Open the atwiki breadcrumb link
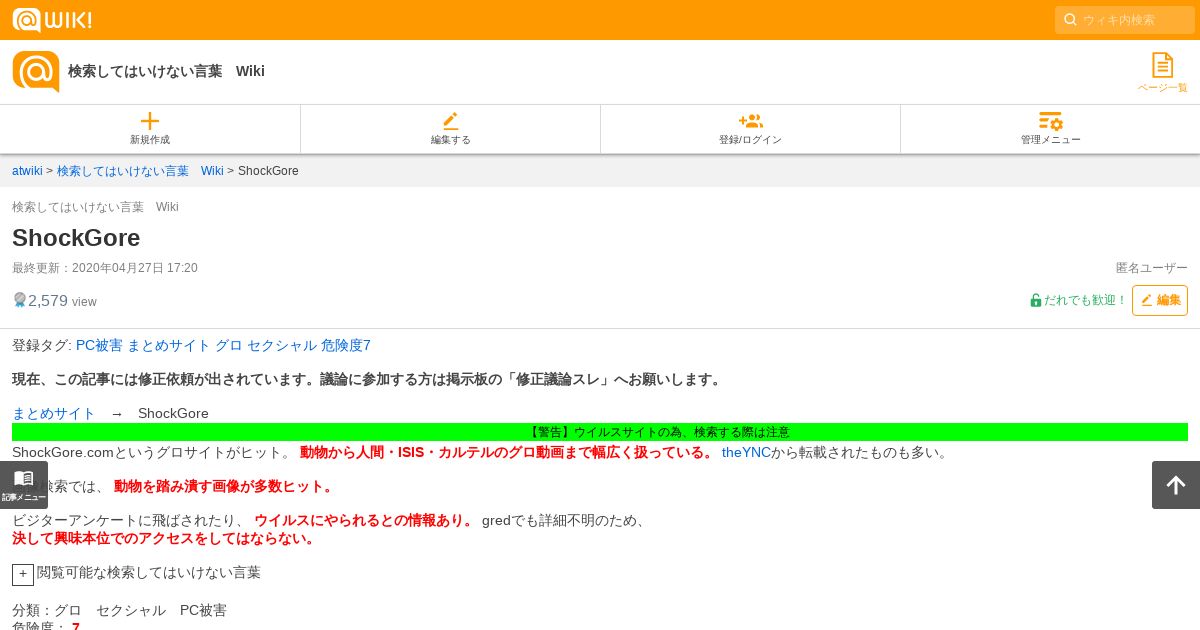 27,171
